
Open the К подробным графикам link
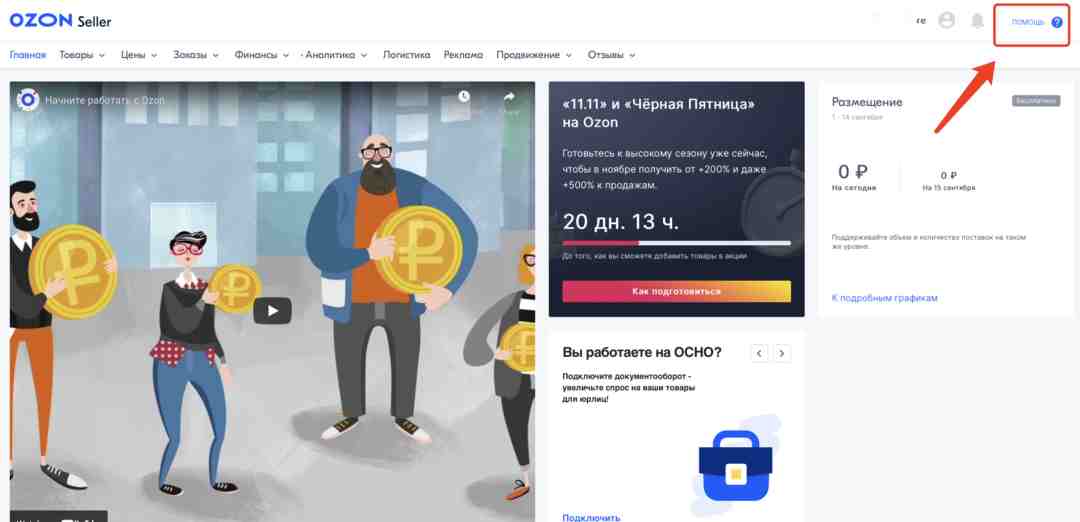pos(884,298)
